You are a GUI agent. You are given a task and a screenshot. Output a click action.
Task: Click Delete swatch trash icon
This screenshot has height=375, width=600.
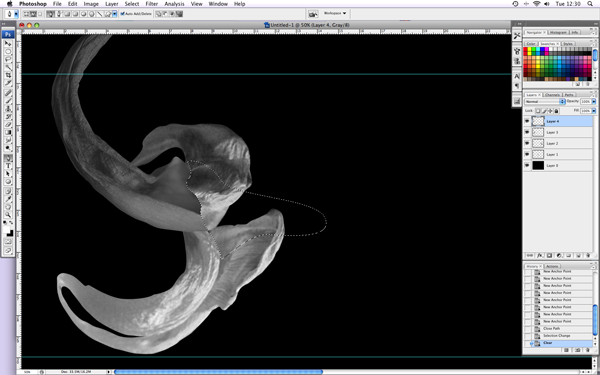click(x=588, y=84)
